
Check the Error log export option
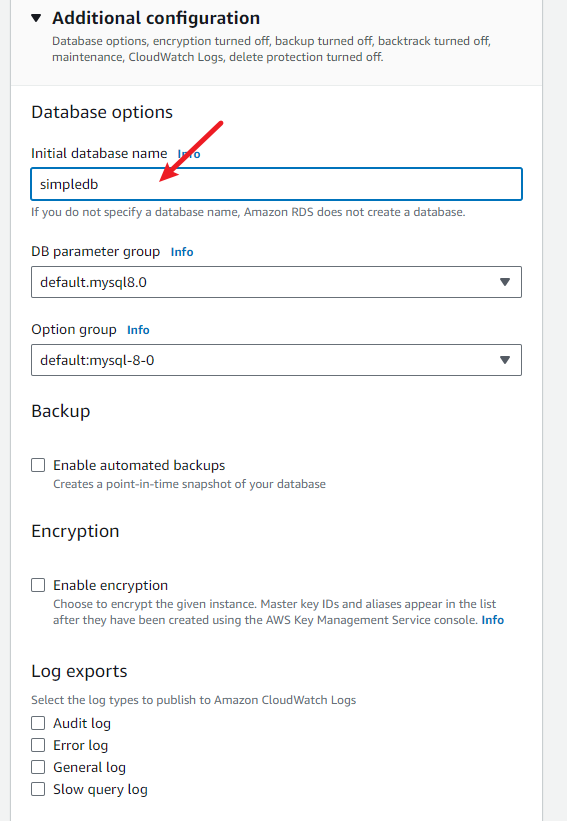click(38, 745)
